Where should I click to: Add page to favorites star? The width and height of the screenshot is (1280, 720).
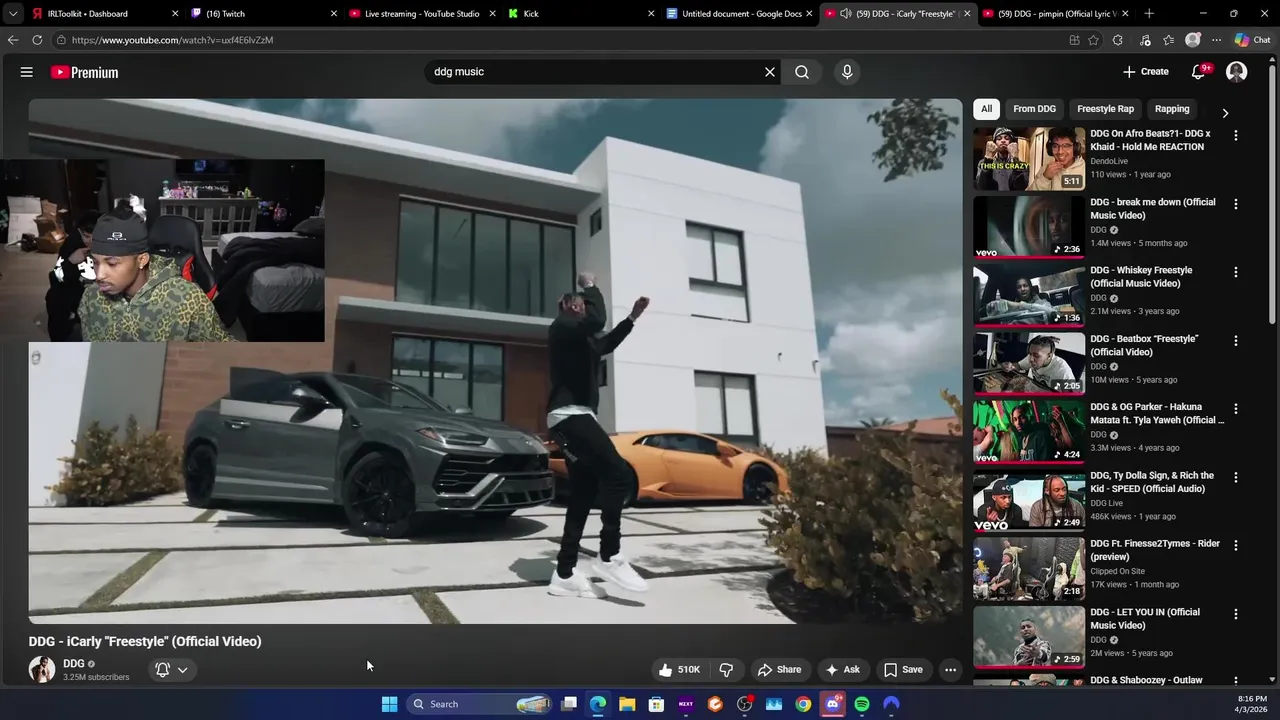pyautogui.click(x=1094, y=40)
